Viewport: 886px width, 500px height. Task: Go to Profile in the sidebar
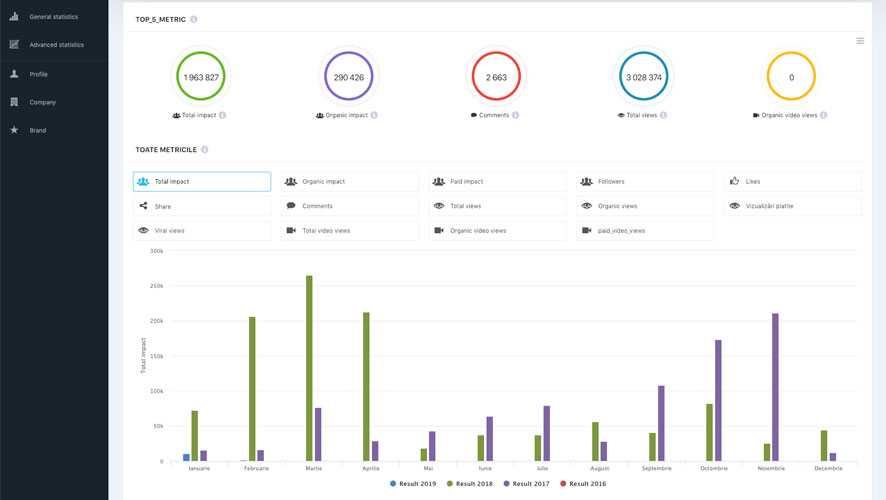[38, 74]
